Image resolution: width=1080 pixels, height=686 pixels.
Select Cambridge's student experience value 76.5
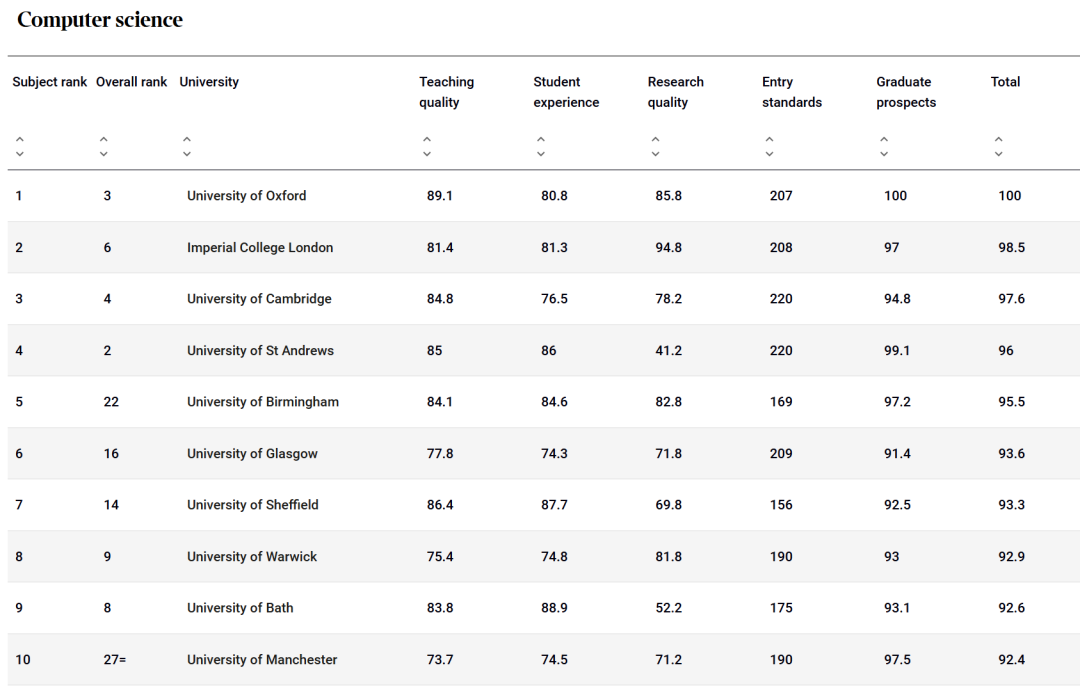(554, 299)
